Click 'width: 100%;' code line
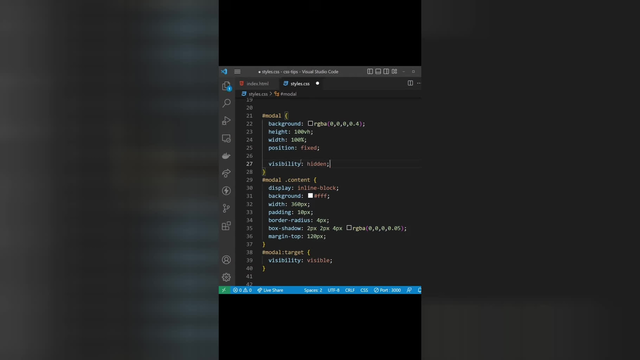Viewport: 640px width, 360px height. pos(287,140)
